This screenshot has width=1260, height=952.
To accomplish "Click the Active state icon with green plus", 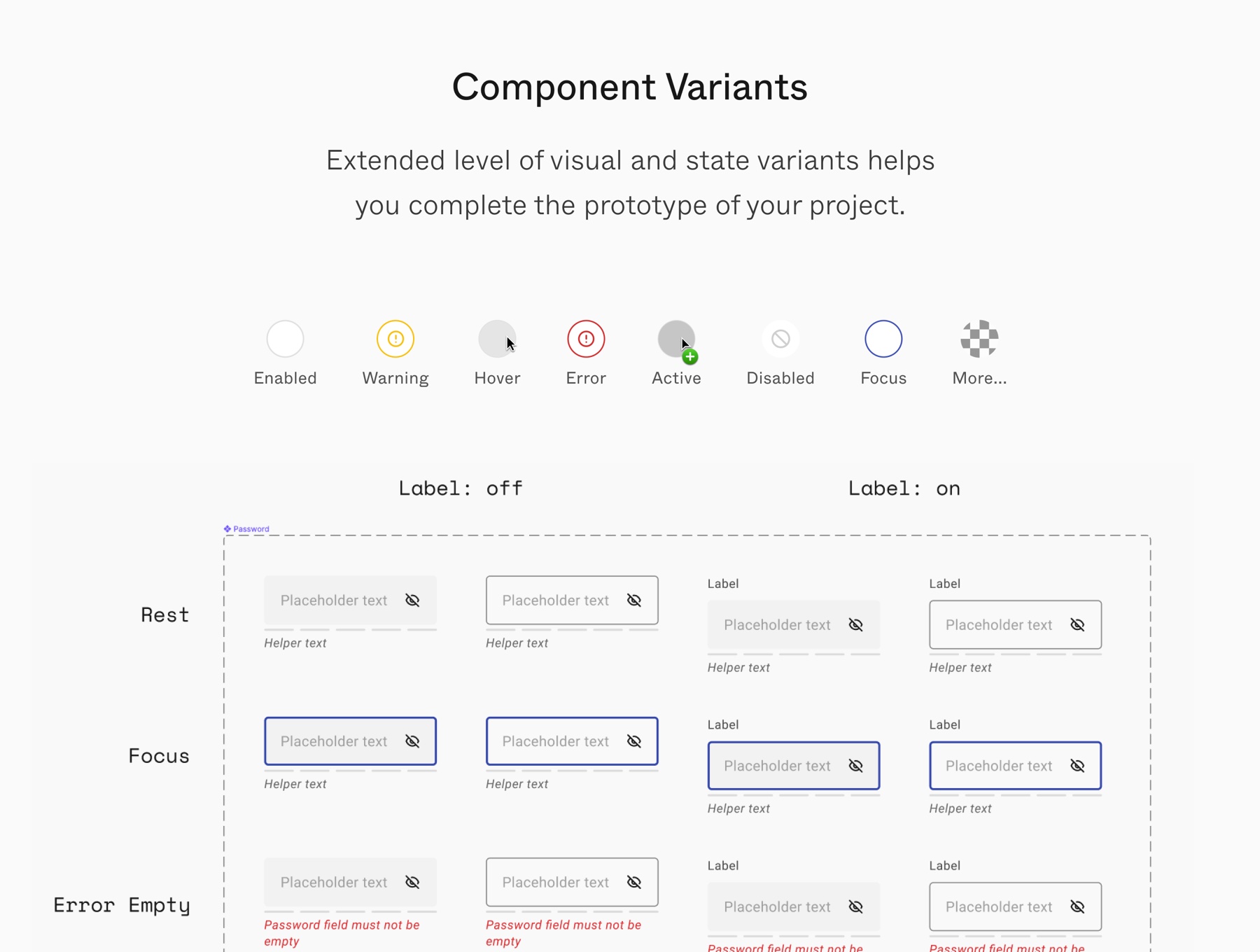I will [x=676, y=339].
